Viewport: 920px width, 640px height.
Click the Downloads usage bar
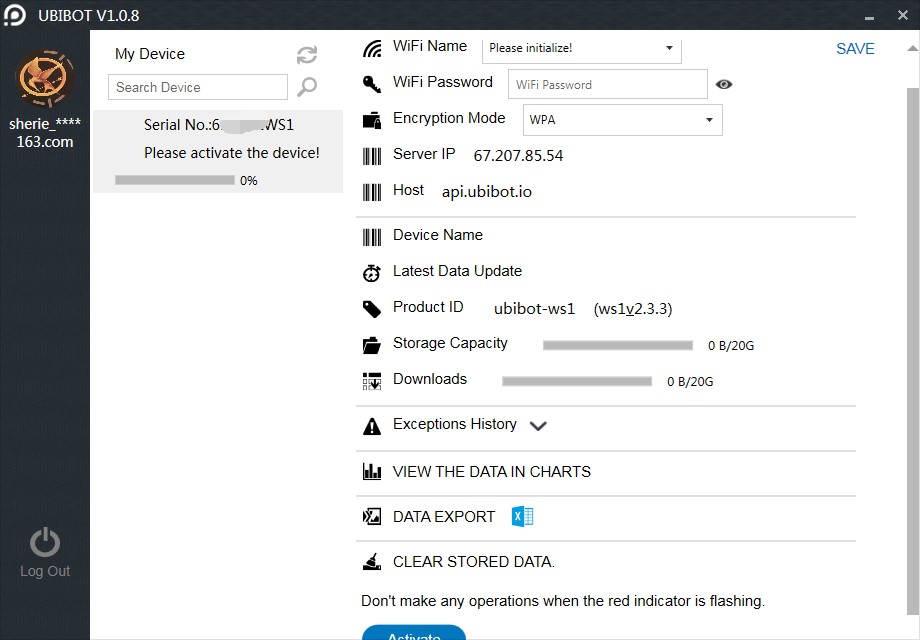tap(577, 381)
